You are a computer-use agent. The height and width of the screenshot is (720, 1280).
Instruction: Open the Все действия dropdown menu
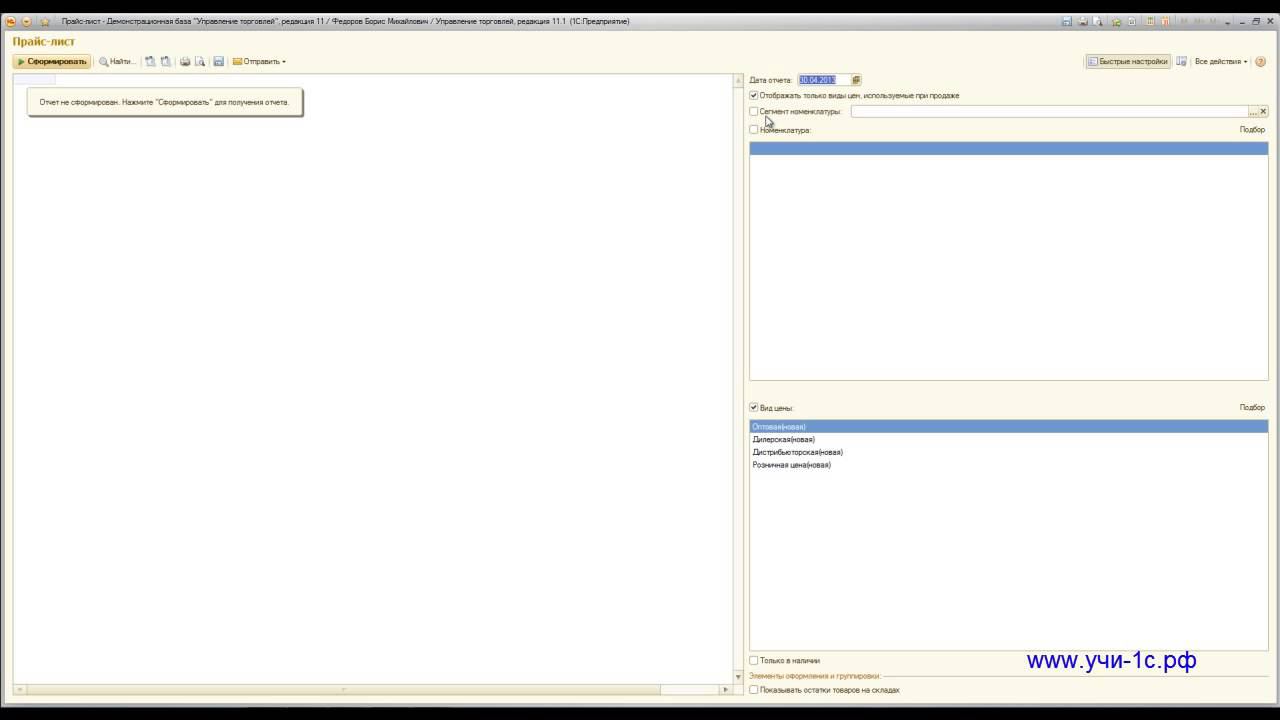(1221, 62)
